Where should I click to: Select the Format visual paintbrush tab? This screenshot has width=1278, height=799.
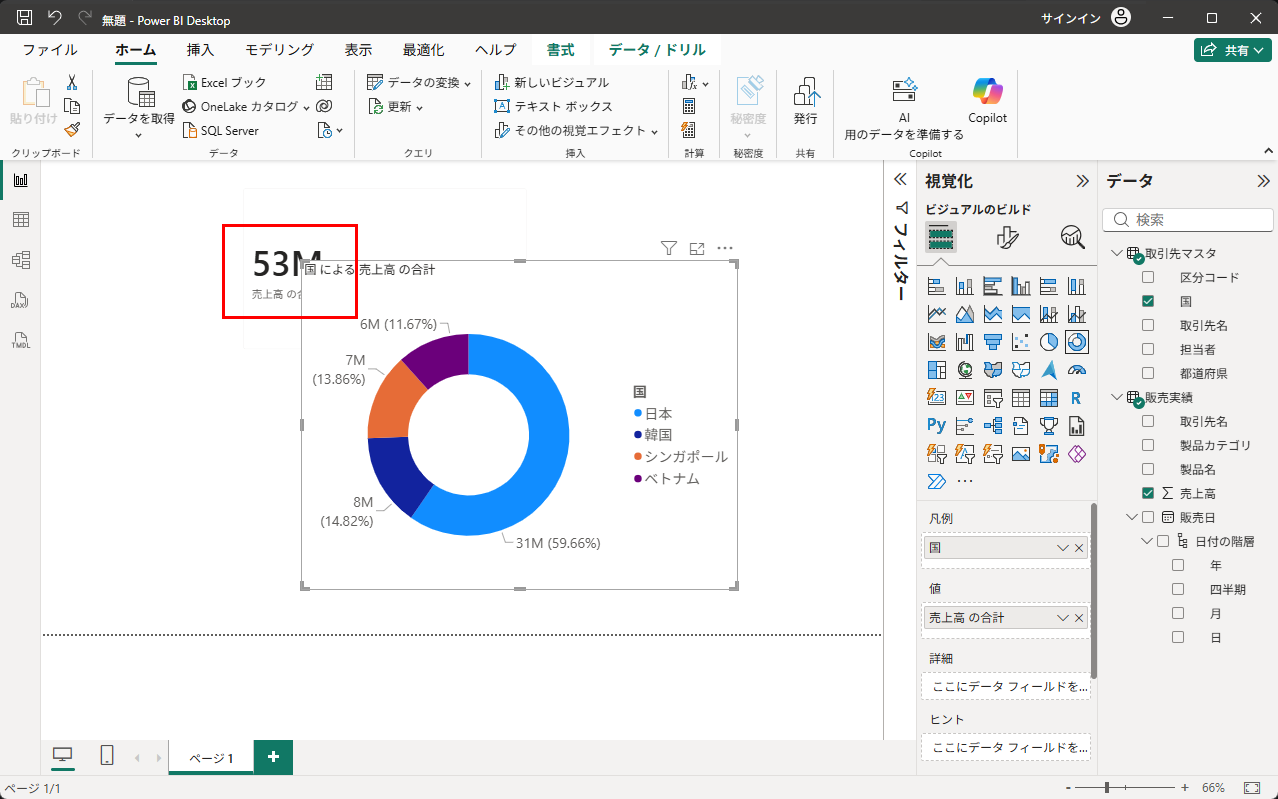coord(1007,237)
